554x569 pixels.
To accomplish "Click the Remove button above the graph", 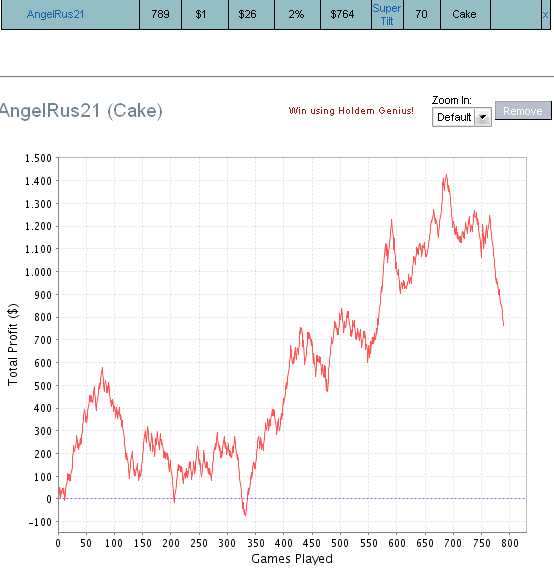I will 523,111.
